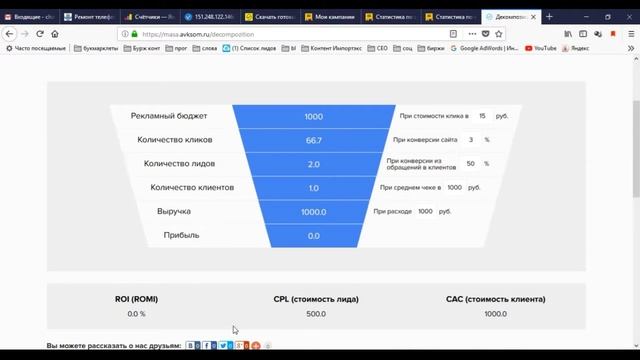Switch to the 151.248.122.146 tab
This screenshot has height=360, width=640.
(x=209, y=17)
